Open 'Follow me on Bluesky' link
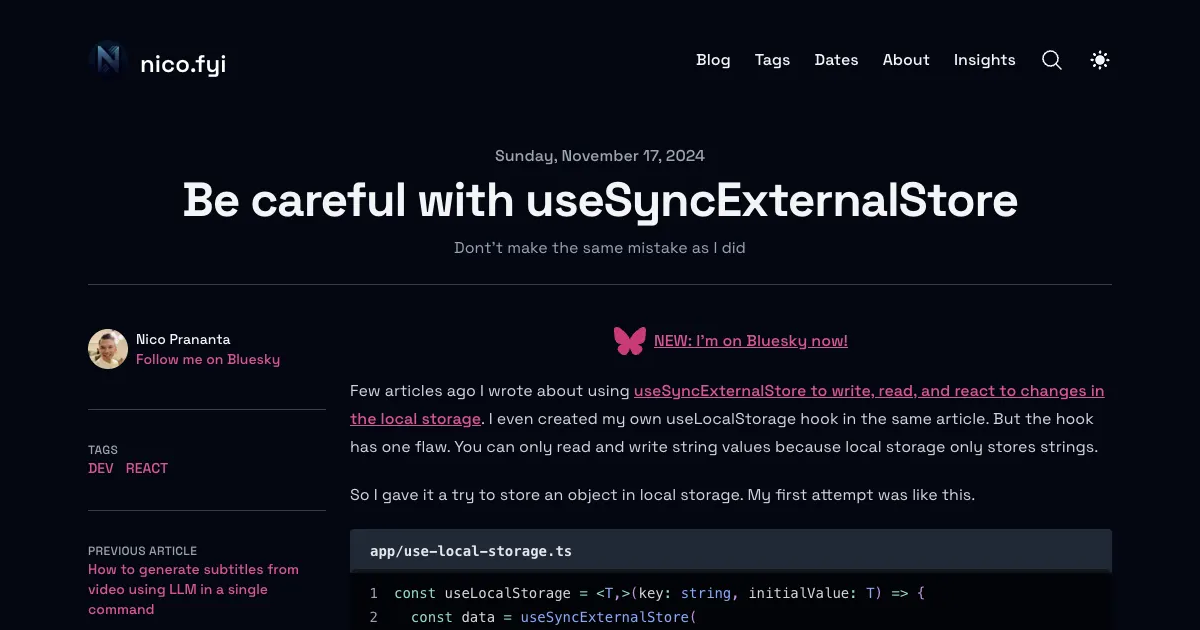Viewport: 1200px width, 630px height. (208, 359)
